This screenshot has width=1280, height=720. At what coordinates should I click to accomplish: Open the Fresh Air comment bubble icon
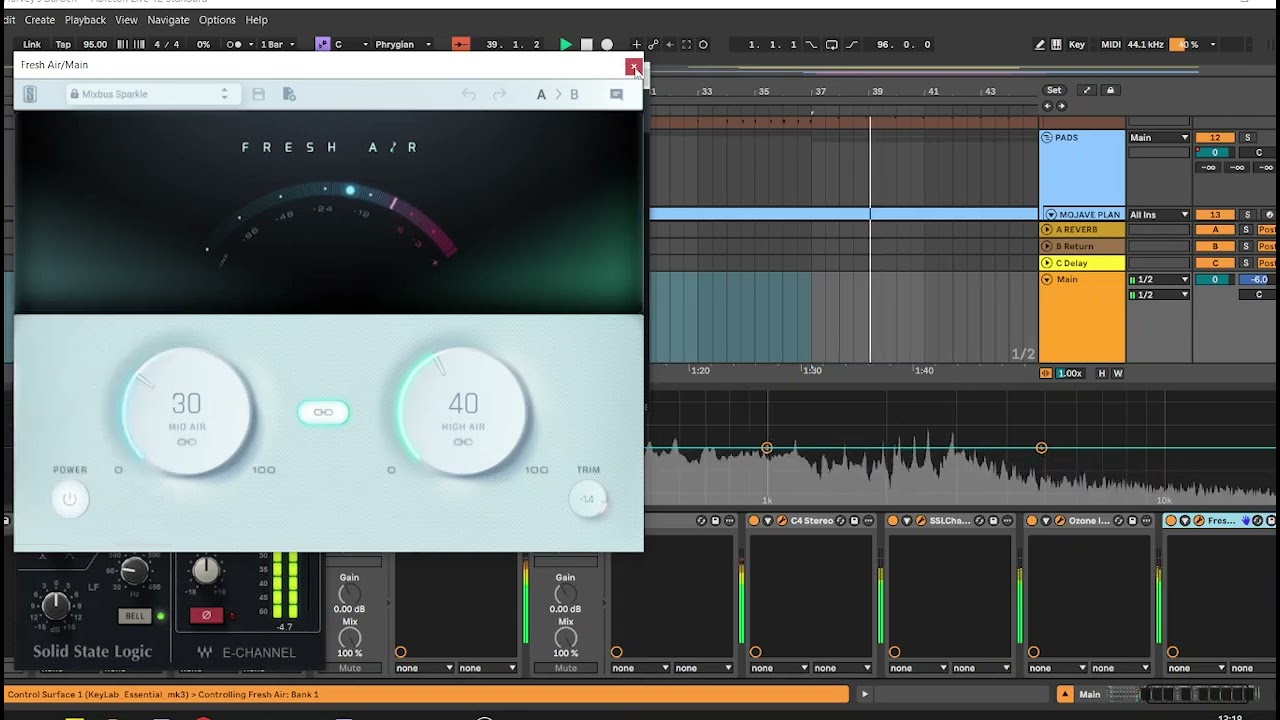click(616, 94)
